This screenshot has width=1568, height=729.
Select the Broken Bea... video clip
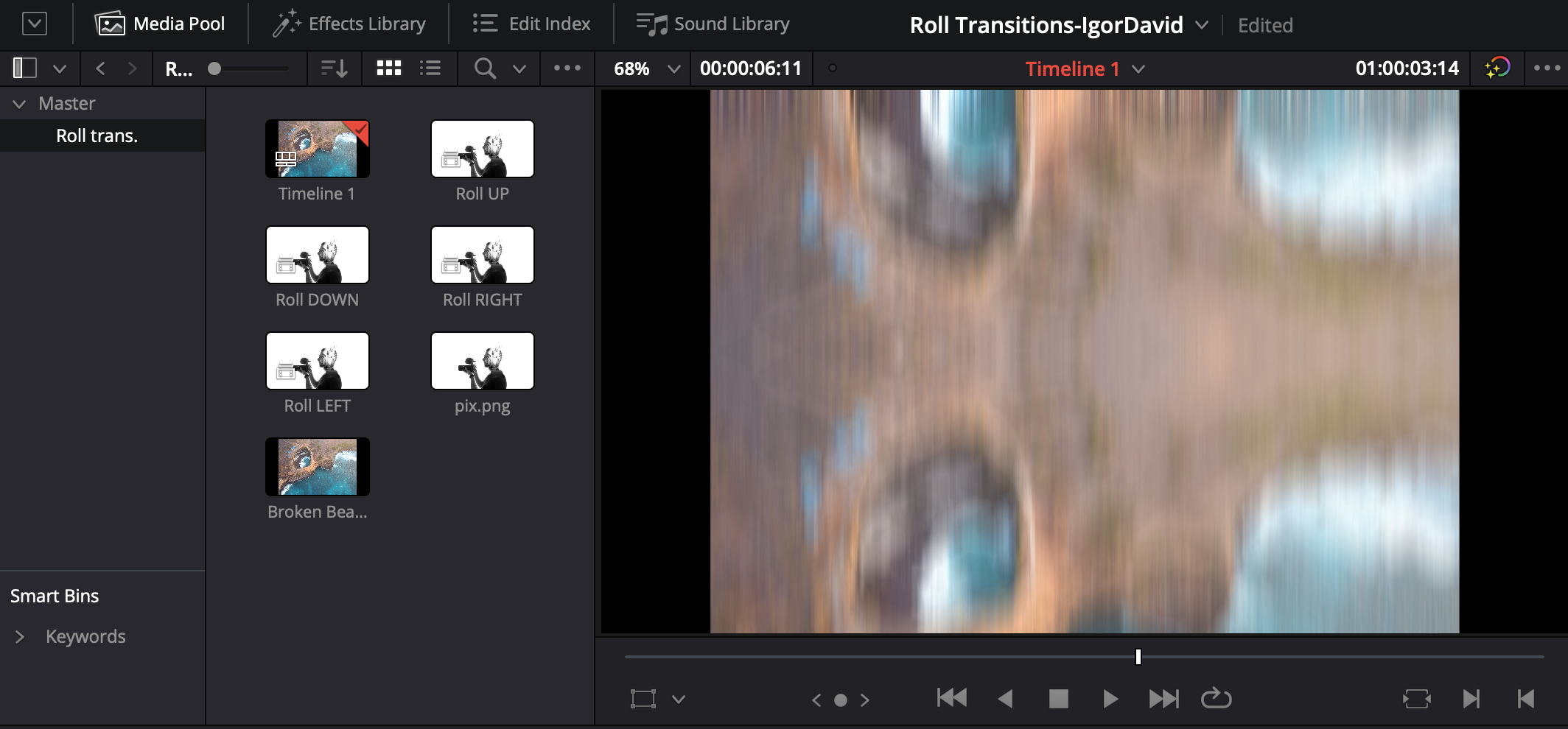click(x=318, y=467)
